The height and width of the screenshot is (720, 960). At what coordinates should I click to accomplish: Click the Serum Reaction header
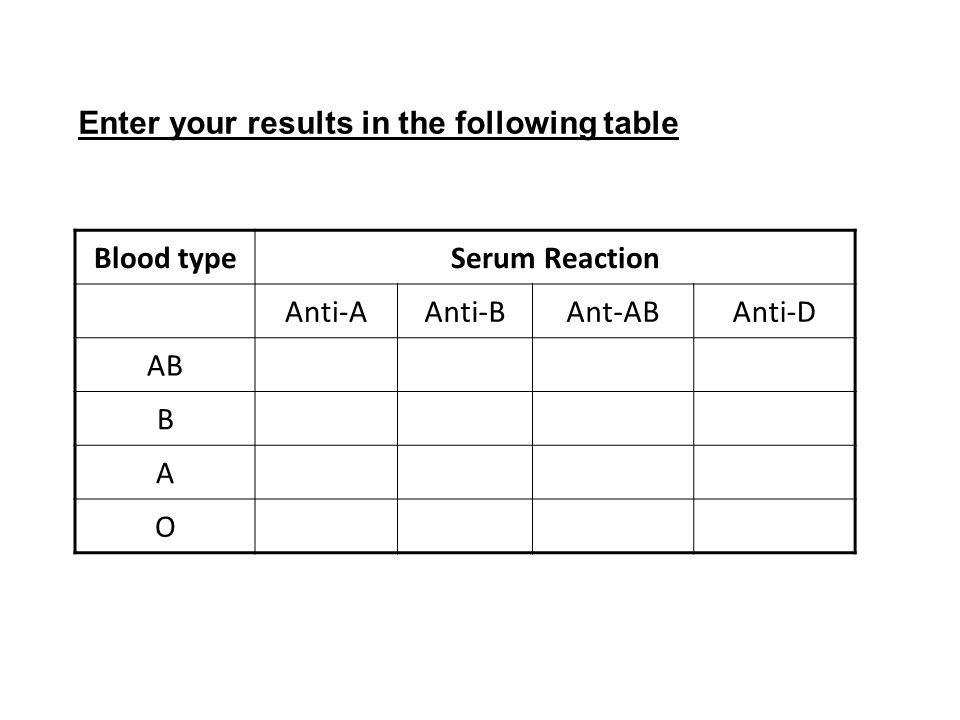point(555,258)
